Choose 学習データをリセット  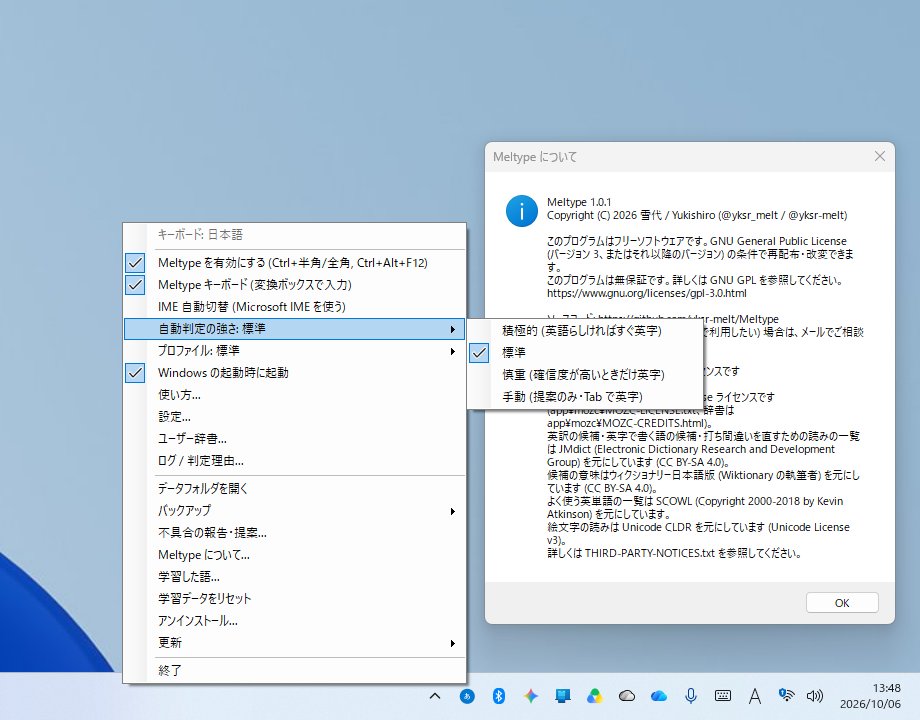pyautogui.click(x=294, y=599)
